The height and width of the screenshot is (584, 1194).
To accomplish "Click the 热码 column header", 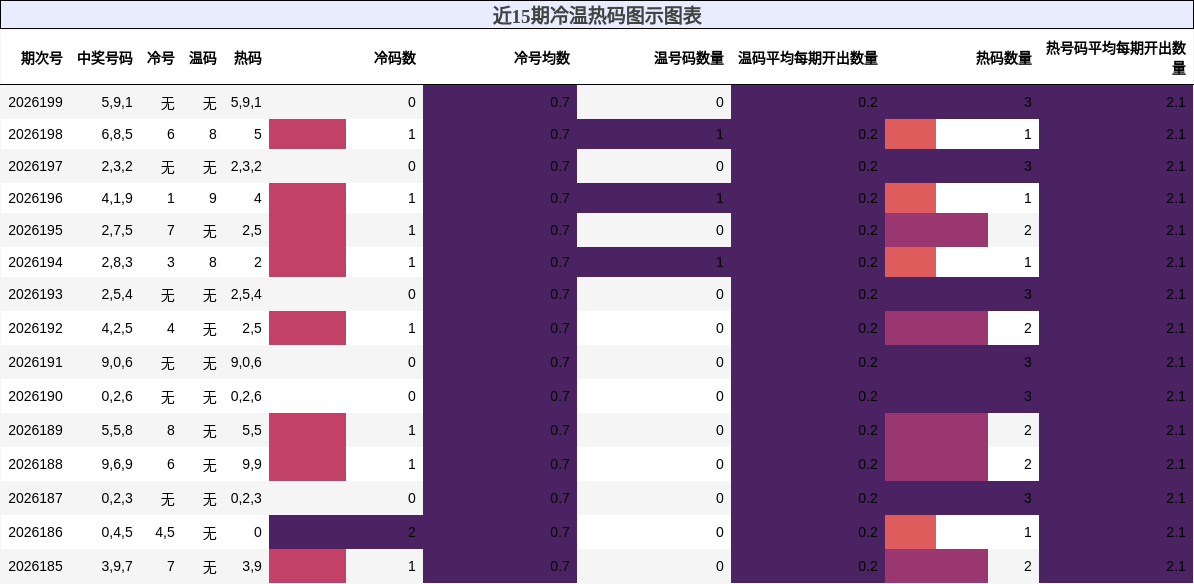I will (247, 58).
